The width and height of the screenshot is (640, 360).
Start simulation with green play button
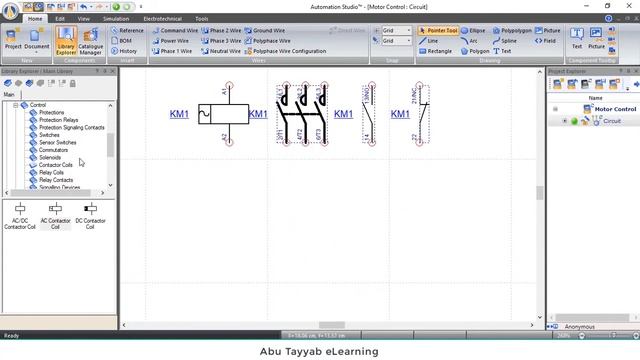(116, 7)
